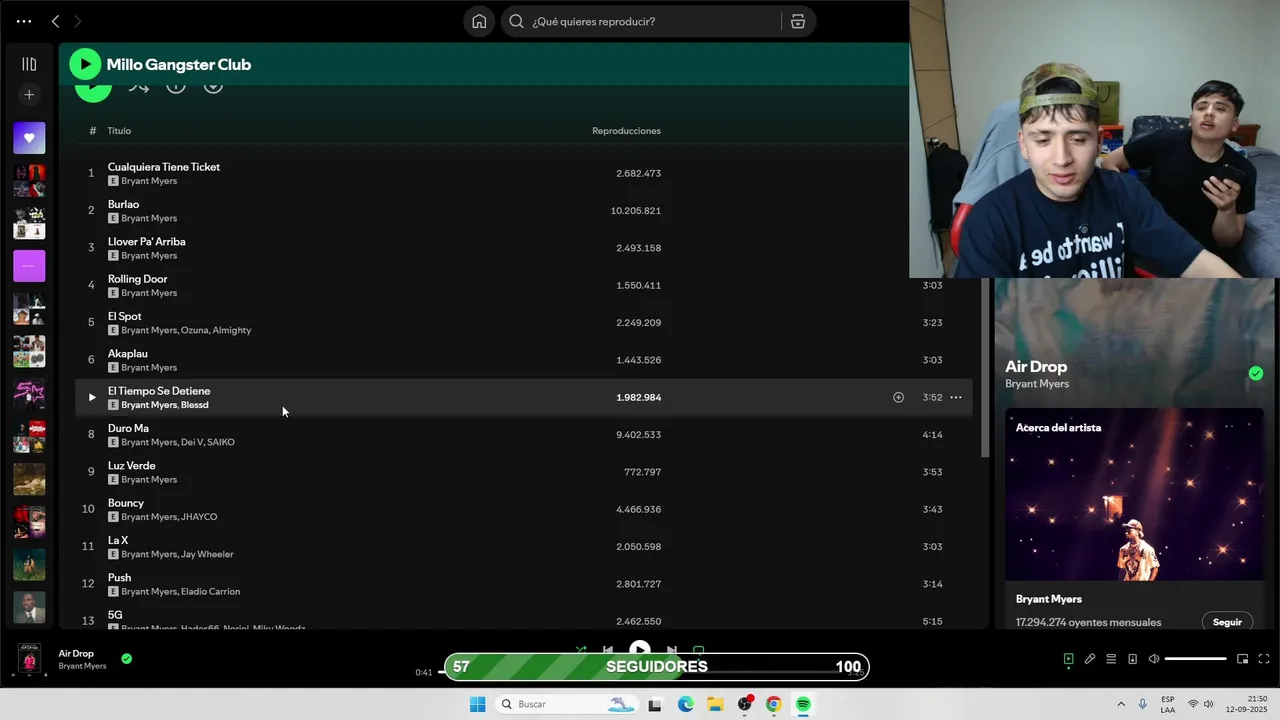Select the track Rolling Door
This screenshot has height=720, width=1280.
coord(138,279)
